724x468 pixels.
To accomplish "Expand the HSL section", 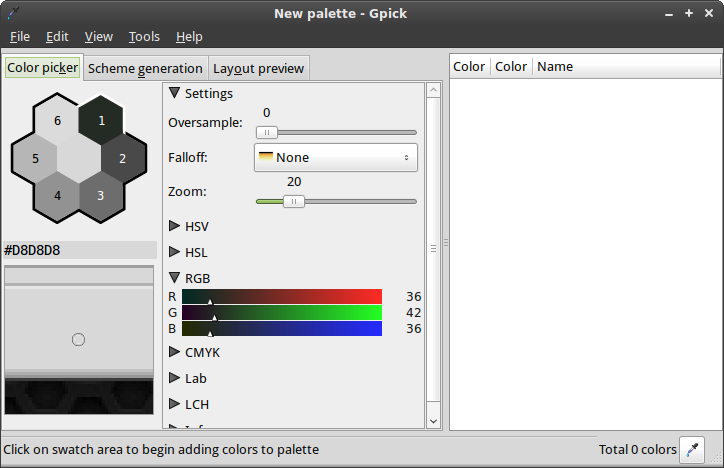I will click(175, 253).
